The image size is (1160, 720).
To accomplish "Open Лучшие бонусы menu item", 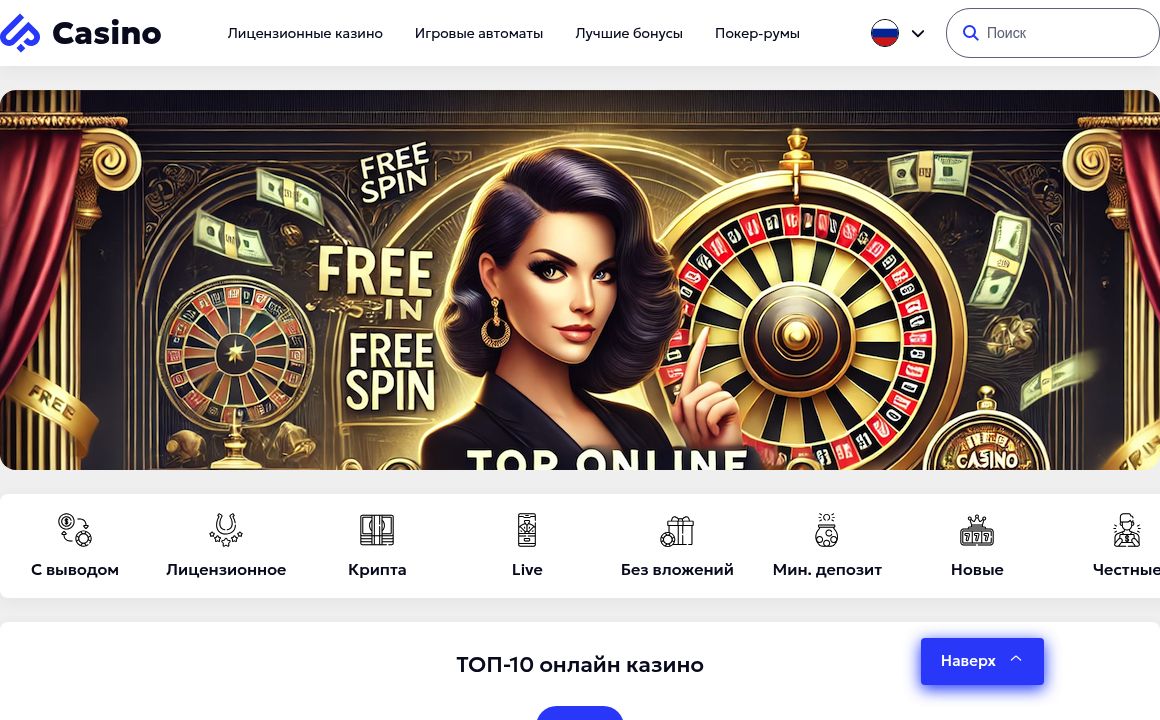I will click(629, 33).
